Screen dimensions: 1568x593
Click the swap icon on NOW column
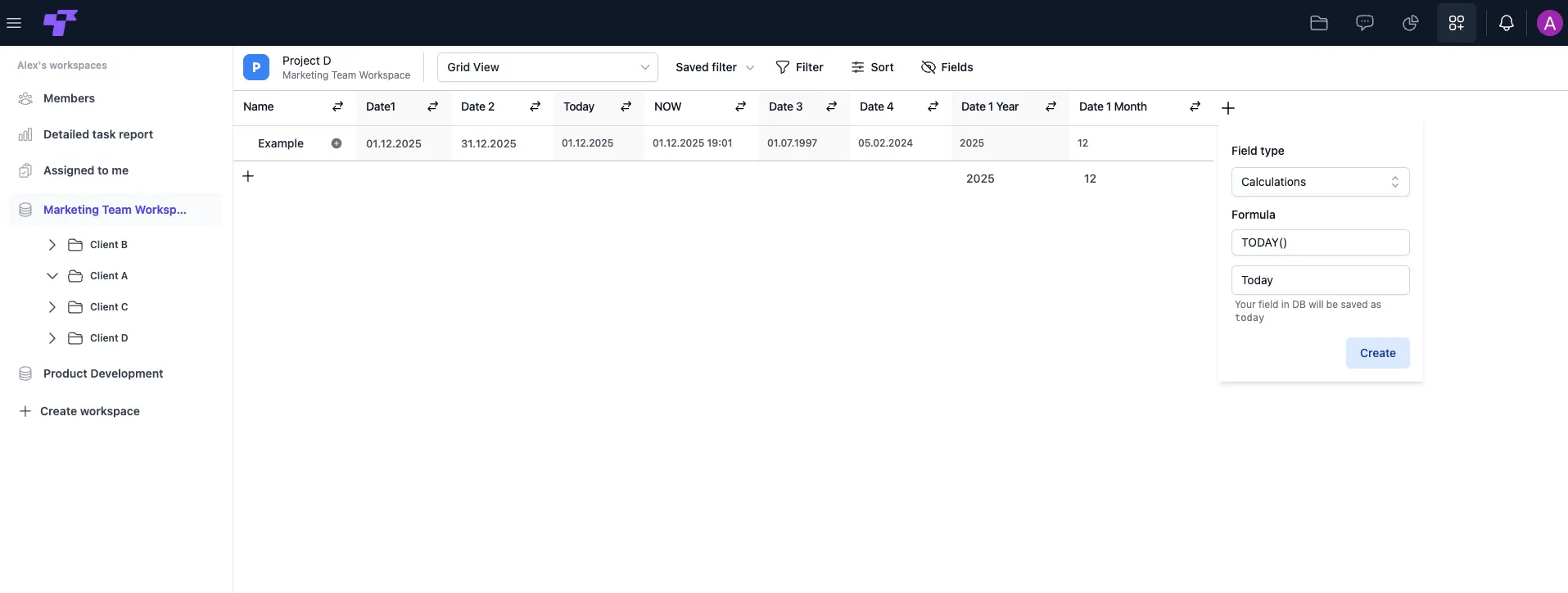pos(741,106)
